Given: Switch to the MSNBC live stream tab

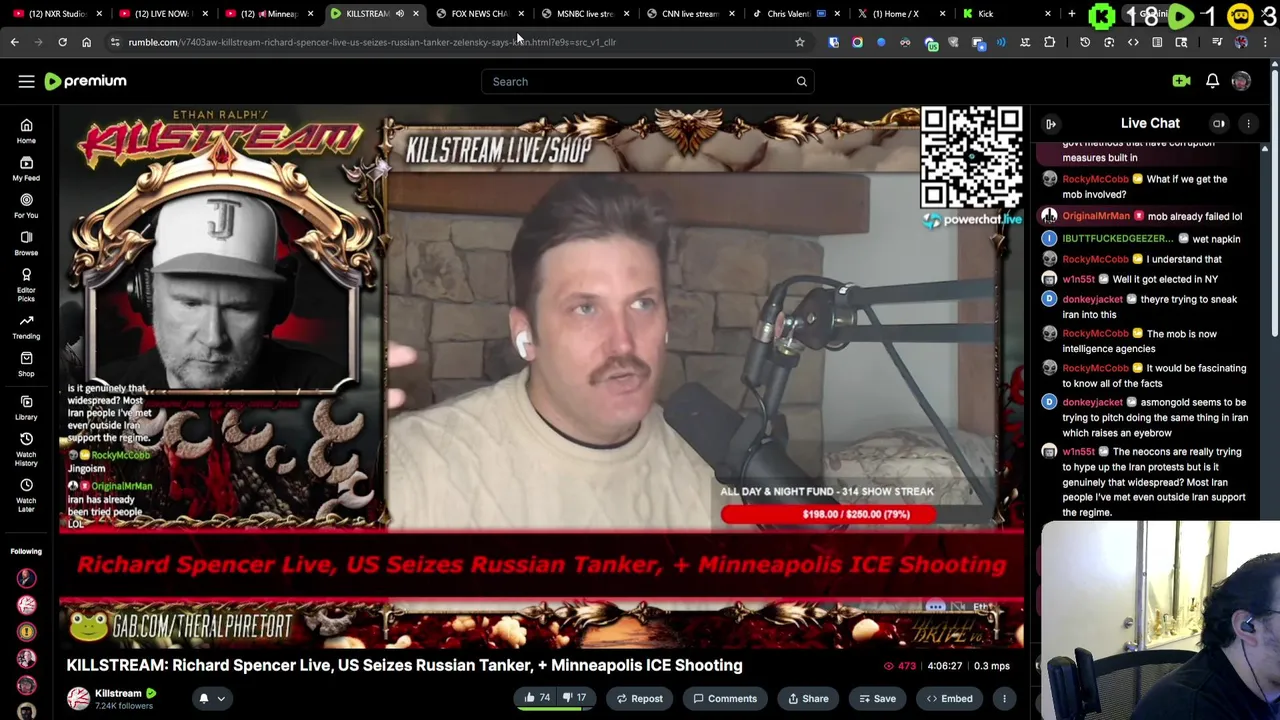Looking at the screenshot, I should coord(585,14).
